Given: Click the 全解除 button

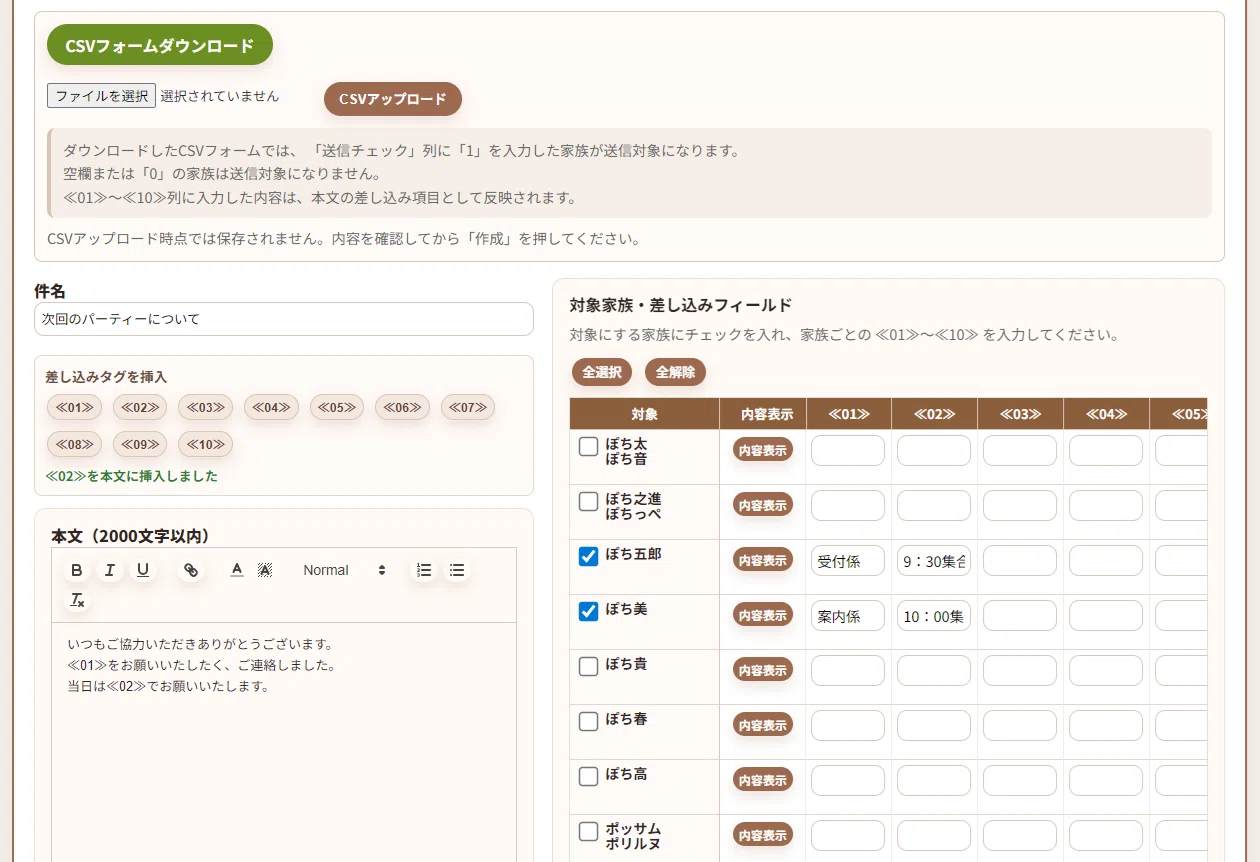Looking at the screenshot, I should (676, 372).
